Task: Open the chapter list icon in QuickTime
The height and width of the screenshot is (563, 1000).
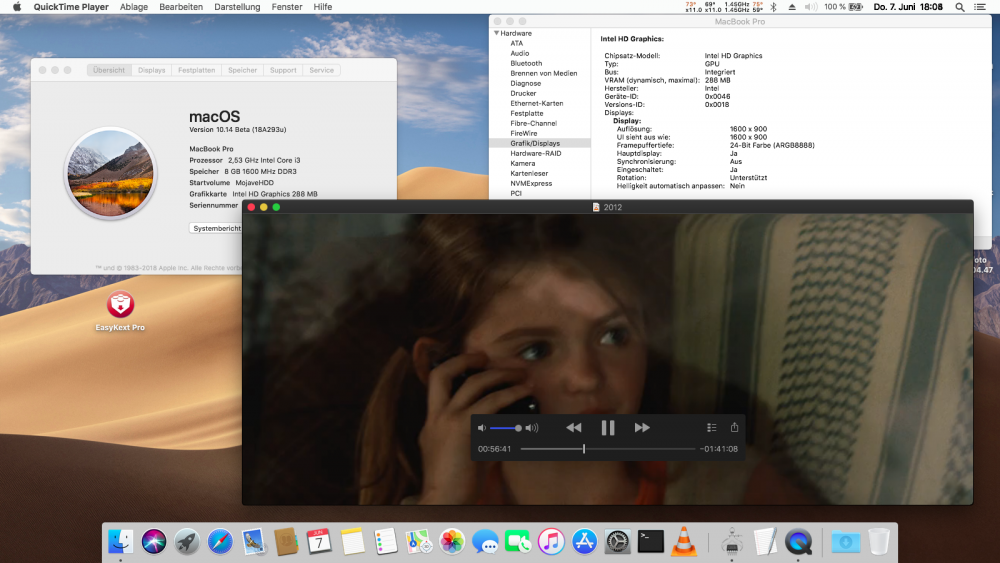Action: click(x=712, y=428)
